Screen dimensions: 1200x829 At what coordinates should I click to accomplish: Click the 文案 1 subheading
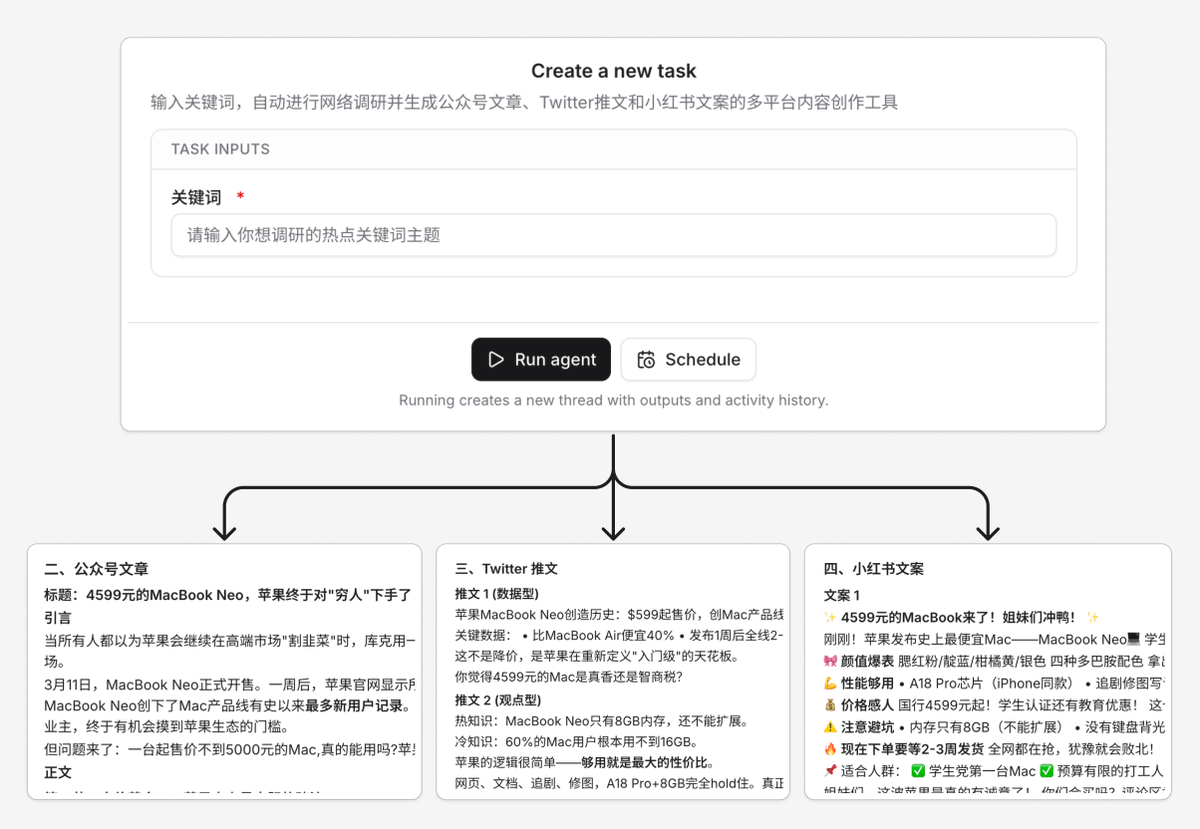tap(841, 595)
